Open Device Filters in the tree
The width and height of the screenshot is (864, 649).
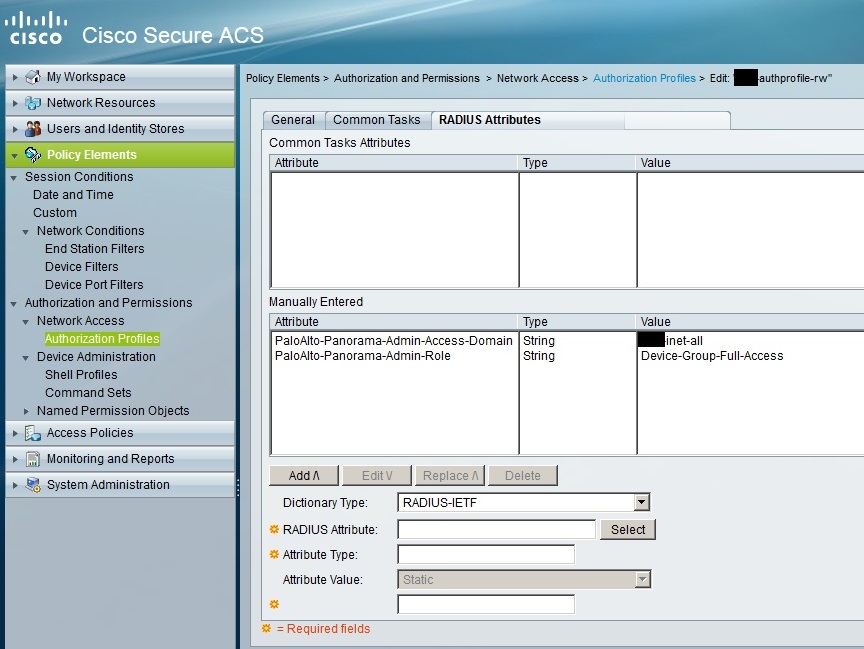tap(82, 267)
